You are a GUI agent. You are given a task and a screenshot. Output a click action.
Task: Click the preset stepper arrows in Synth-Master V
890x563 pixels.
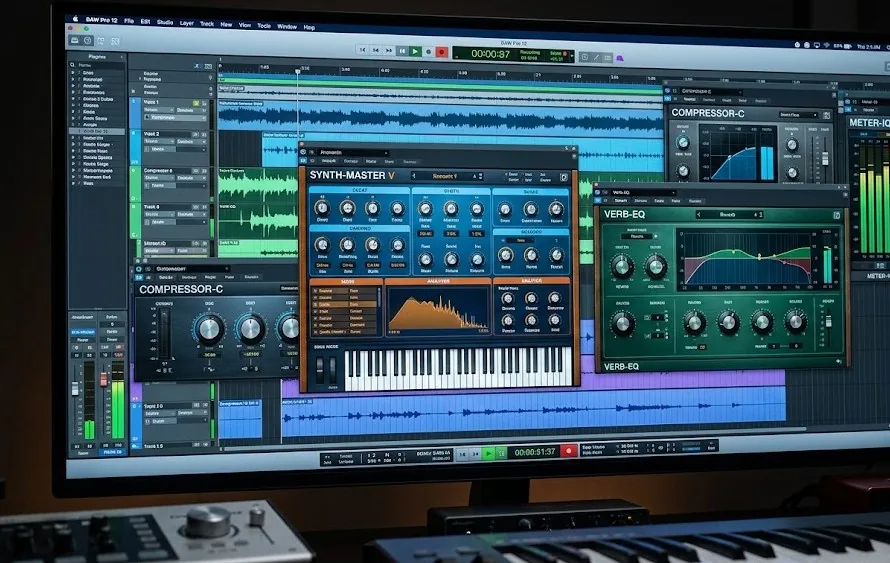pyautogui.click(x=481, y=177)
